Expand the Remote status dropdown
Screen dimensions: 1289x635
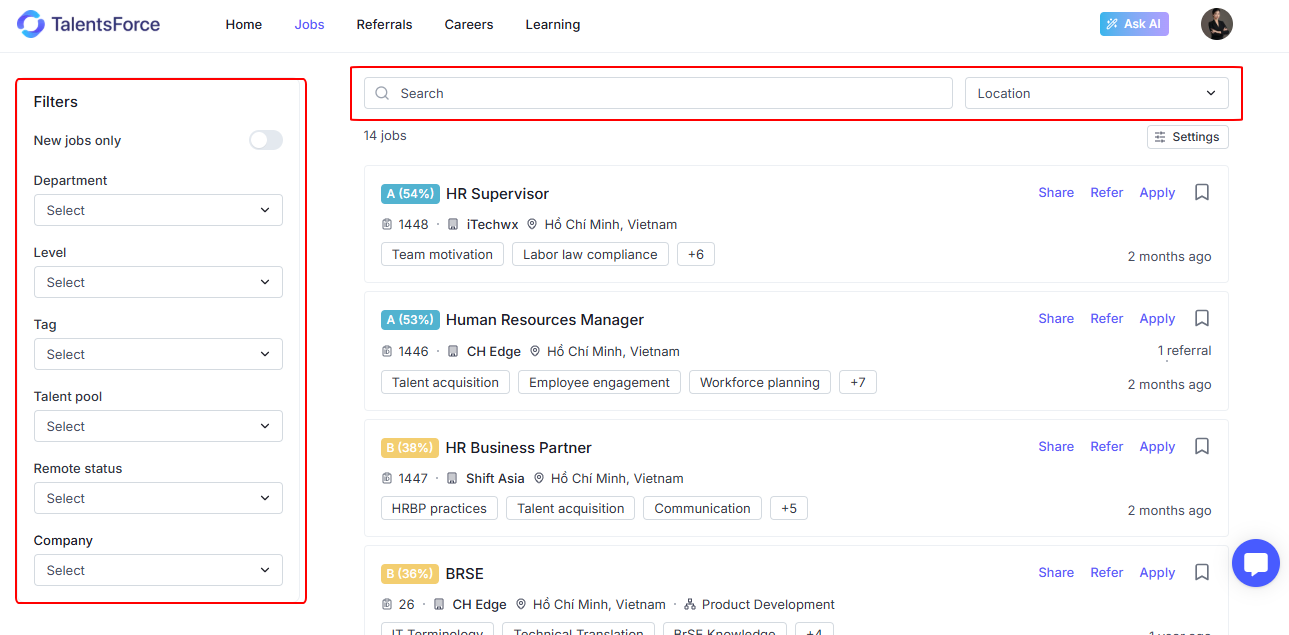(x=158, y=498)
